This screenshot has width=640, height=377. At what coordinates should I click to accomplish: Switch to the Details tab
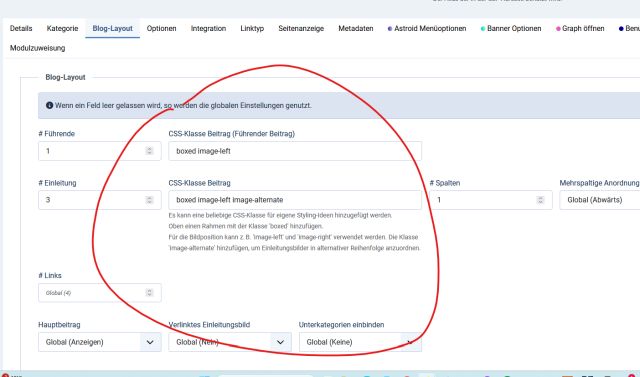point(21,29)
